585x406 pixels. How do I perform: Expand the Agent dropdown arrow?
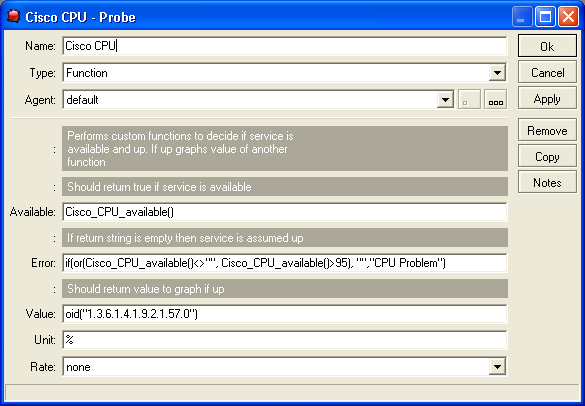(x=445, y=100)
